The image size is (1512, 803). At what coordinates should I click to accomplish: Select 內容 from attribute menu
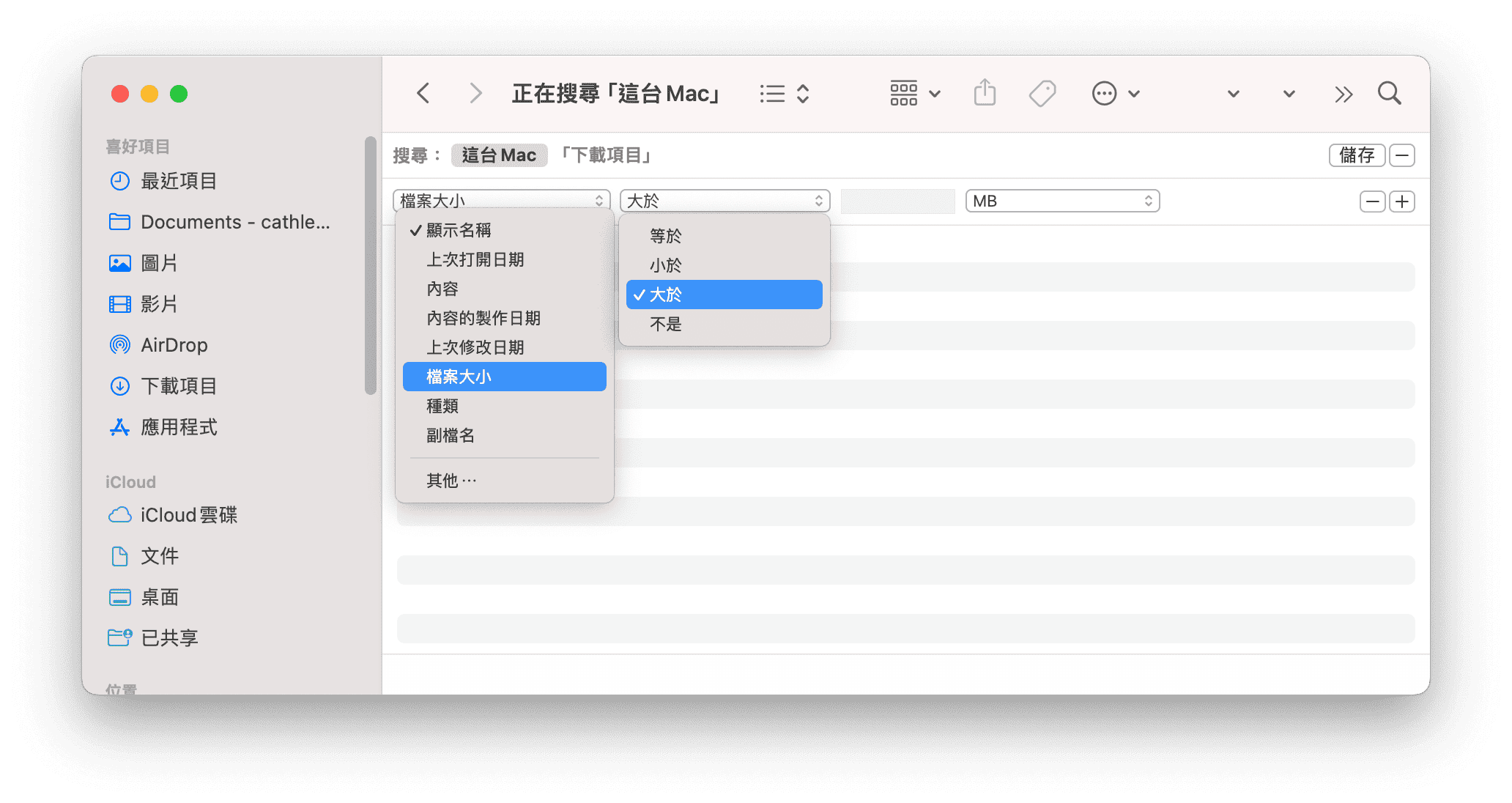pos(505,289)
